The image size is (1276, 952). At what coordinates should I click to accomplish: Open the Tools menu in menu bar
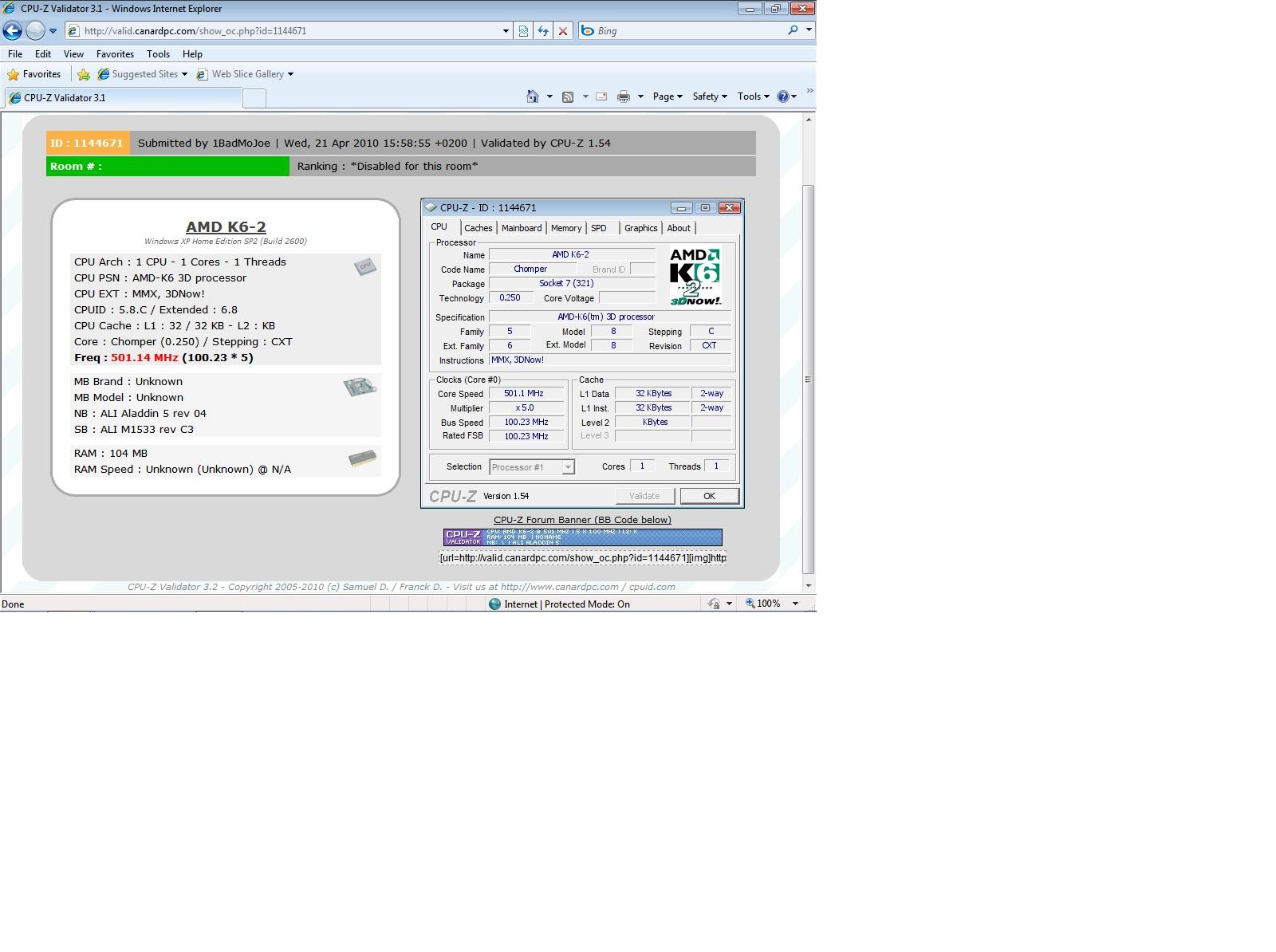pyautogui.click(x=158, y=54)
